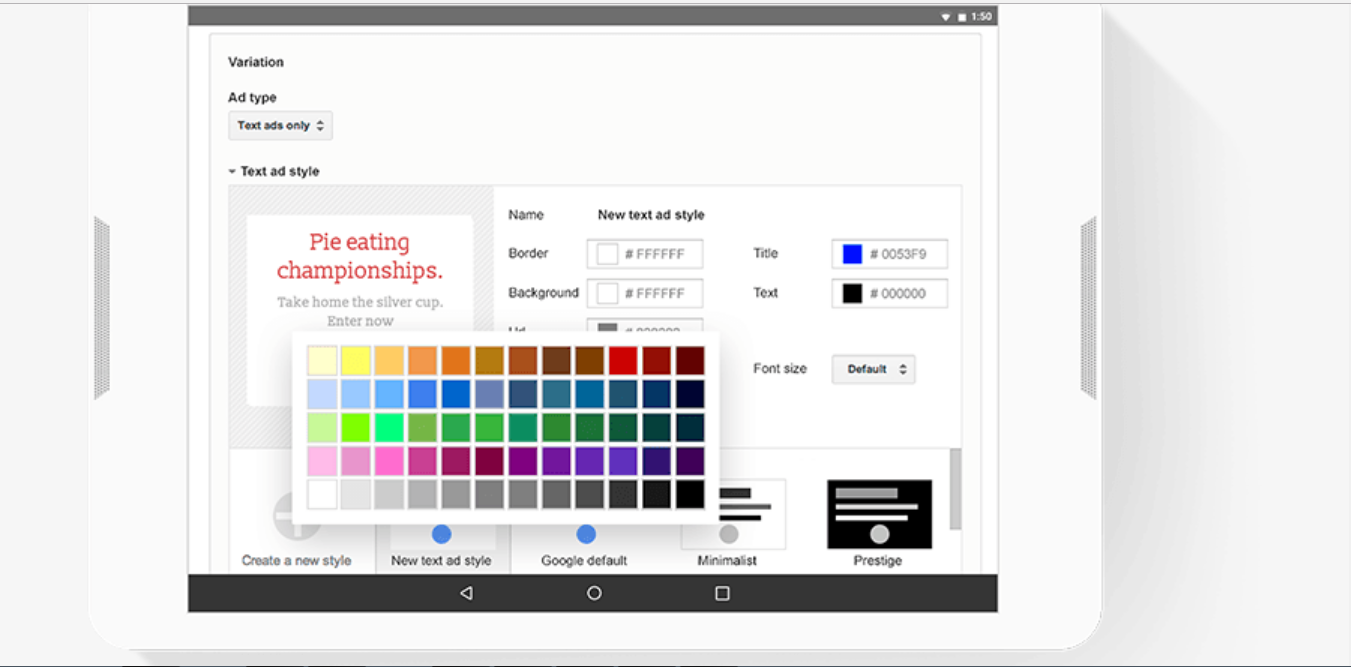This screenshot has height=667, width=1351.
Task: Pick the white swatch in the grayscale row
Action: tap(322, 494)
